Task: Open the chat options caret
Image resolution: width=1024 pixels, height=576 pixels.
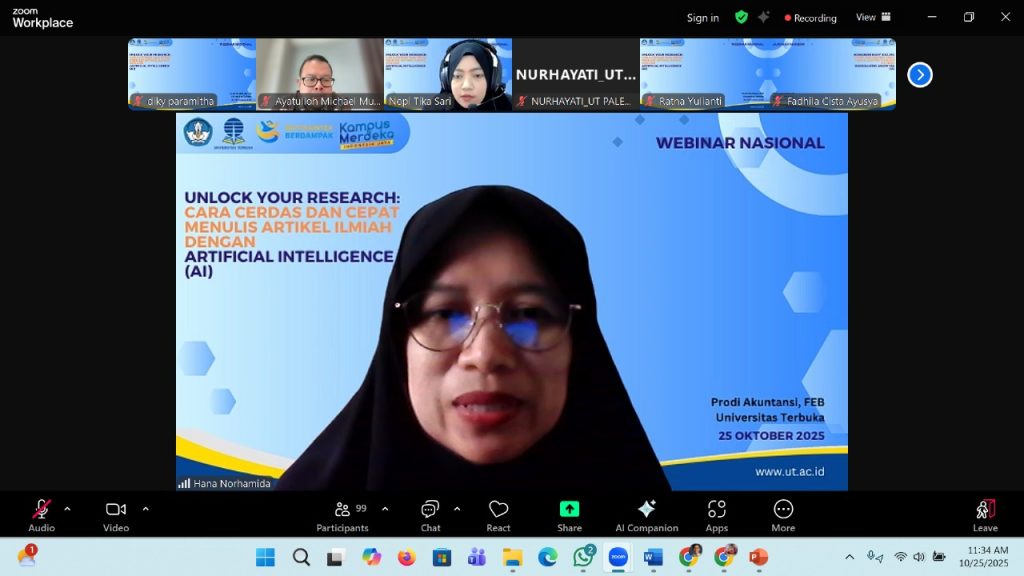Action: click(x=457, y=508)
